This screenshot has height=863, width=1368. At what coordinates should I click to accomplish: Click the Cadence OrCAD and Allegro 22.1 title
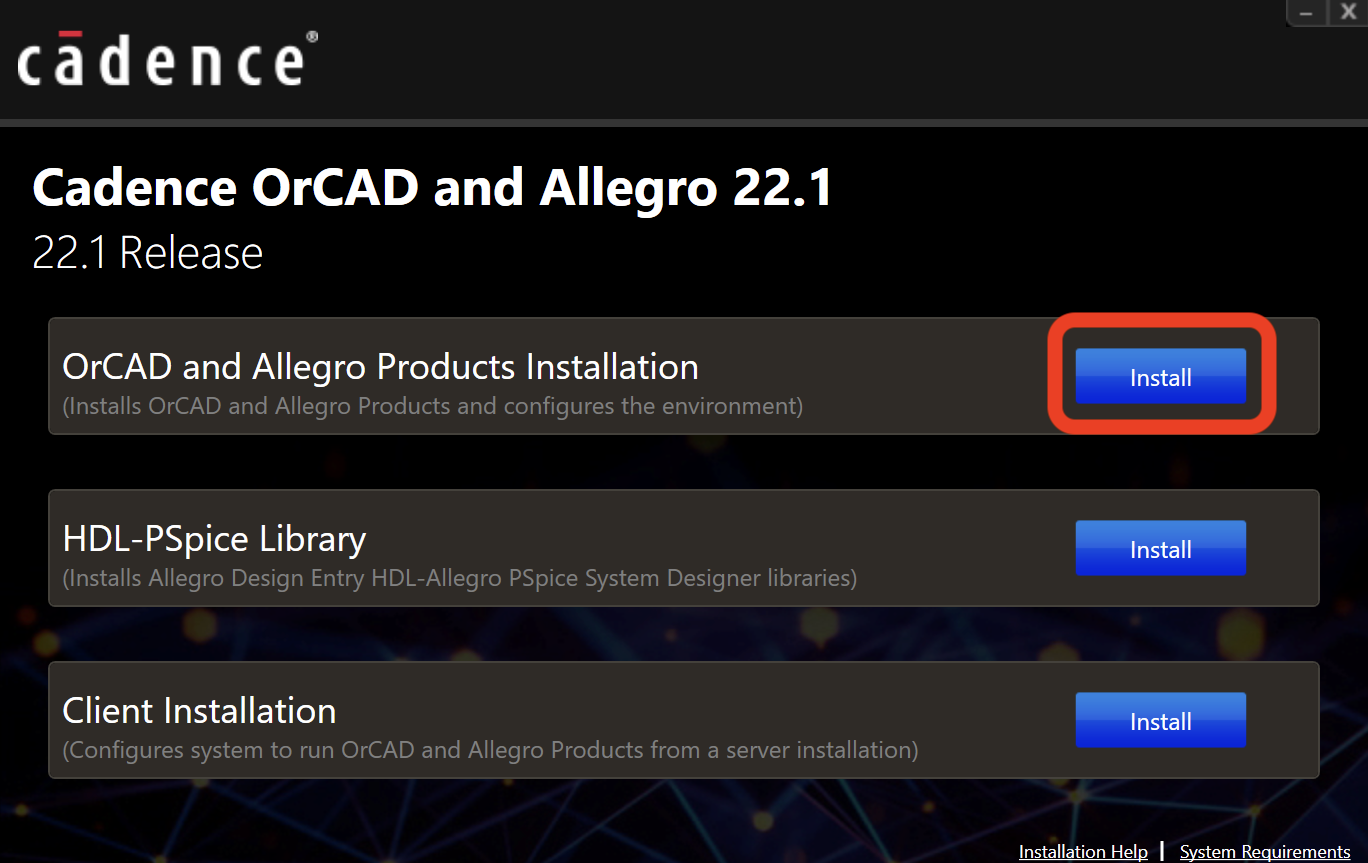pyautogui.click(x=433, y=189)
